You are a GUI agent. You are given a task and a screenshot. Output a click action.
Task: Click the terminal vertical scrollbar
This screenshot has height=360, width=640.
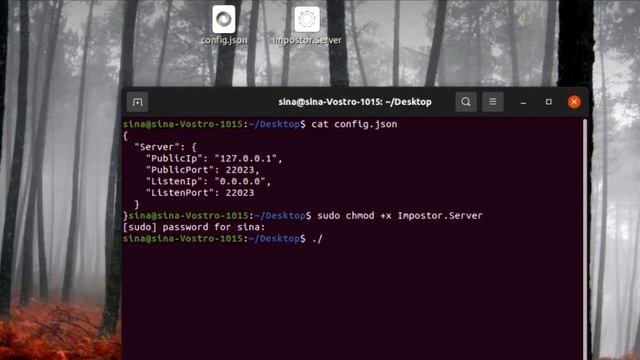[x=585, y=239]
